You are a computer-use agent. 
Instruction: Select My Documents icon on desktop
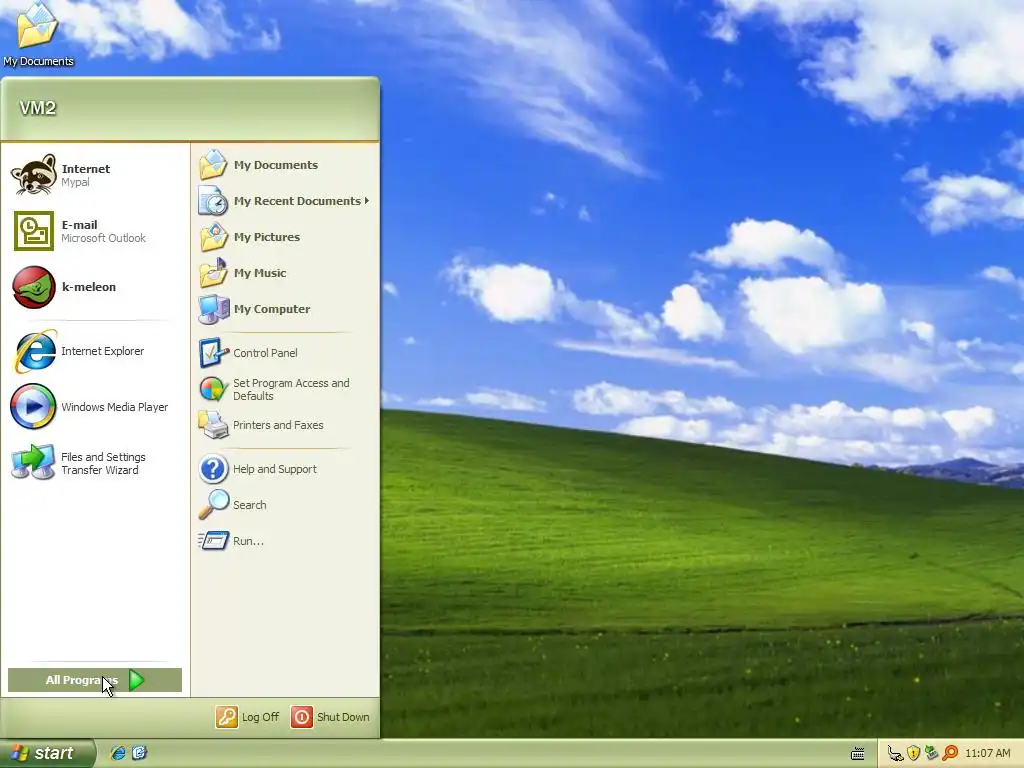(x=38, y=35)
